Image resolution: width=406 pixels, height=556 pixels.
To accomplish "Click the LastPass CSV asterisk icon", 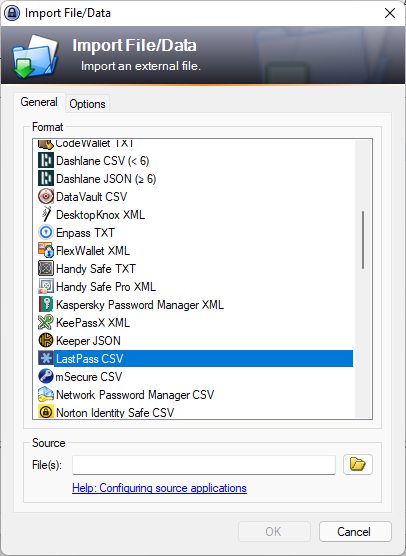I will 46,358.
